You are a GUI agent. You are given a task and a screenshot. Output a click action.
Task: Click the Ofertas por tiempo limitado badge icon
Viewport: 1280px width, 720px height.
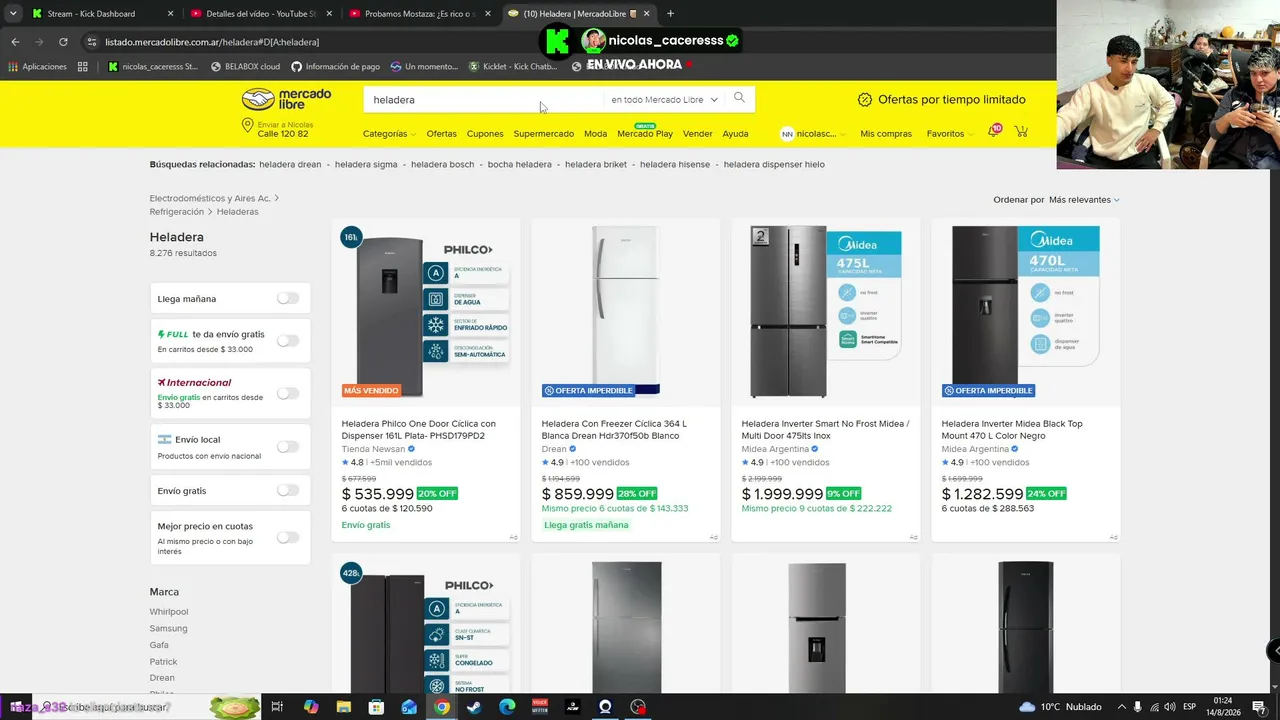(x=865, y=99)
